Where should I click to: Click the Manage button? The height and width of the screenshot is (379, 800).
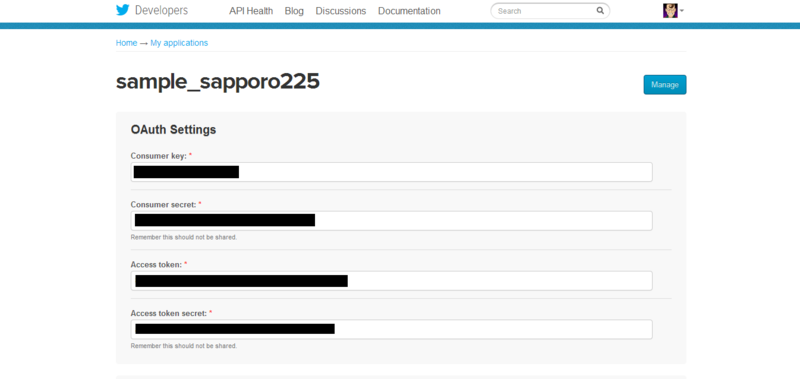coord(665,85)
